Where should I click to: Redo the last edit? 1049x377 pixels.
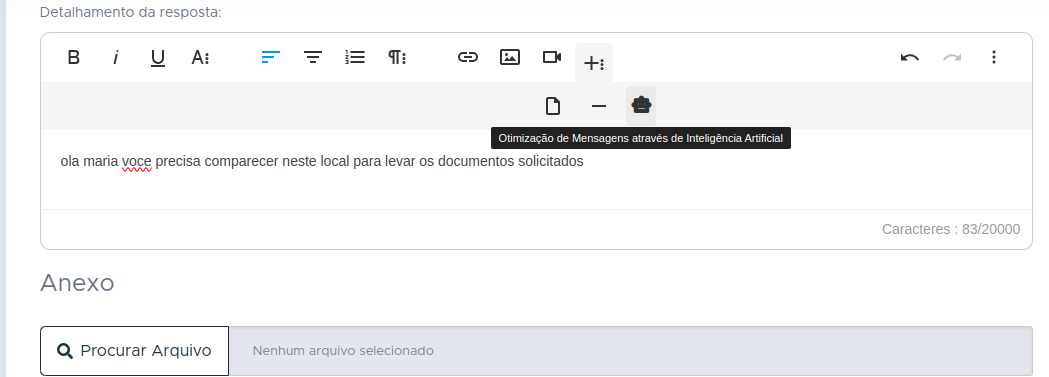951,57
